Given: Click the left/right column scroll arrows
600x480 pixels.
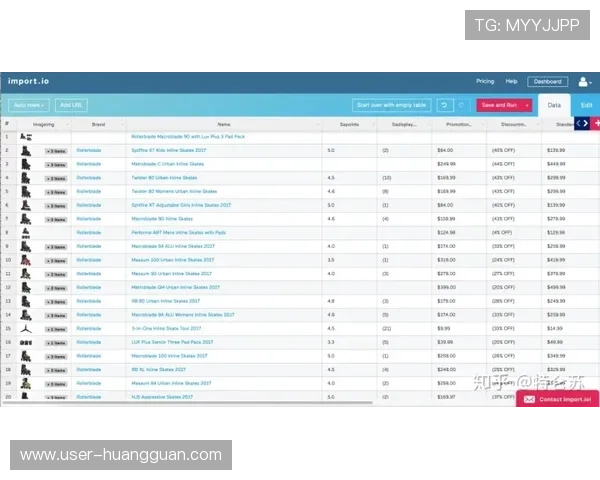Looking at the screenshot, I should (582, 124).
